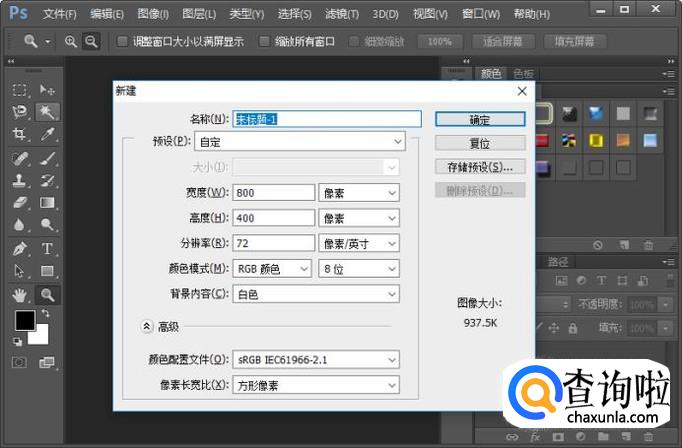Click the black foreground color swatch

pos(25,321)
